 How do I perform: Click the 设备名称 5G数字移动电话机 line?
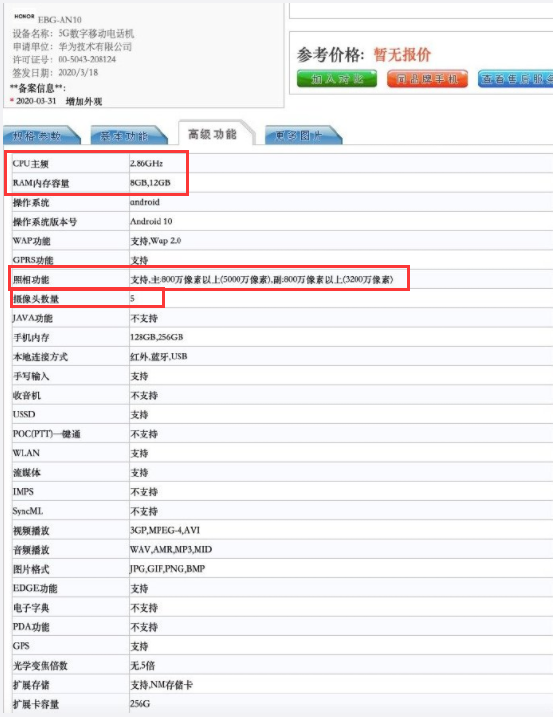click(73, 33)
